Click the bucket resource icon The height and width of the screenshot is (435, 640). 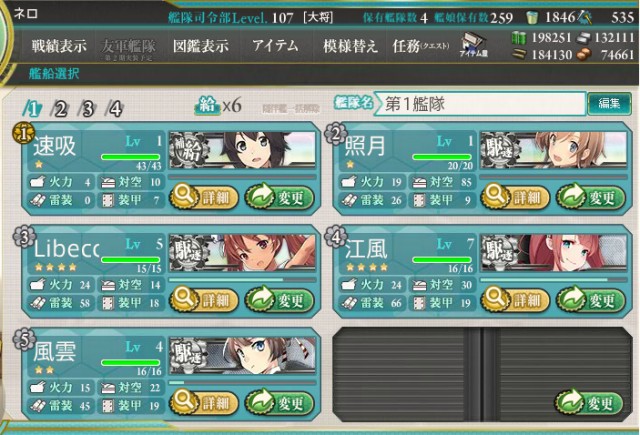pyautogui.click(x=531, y=17)
